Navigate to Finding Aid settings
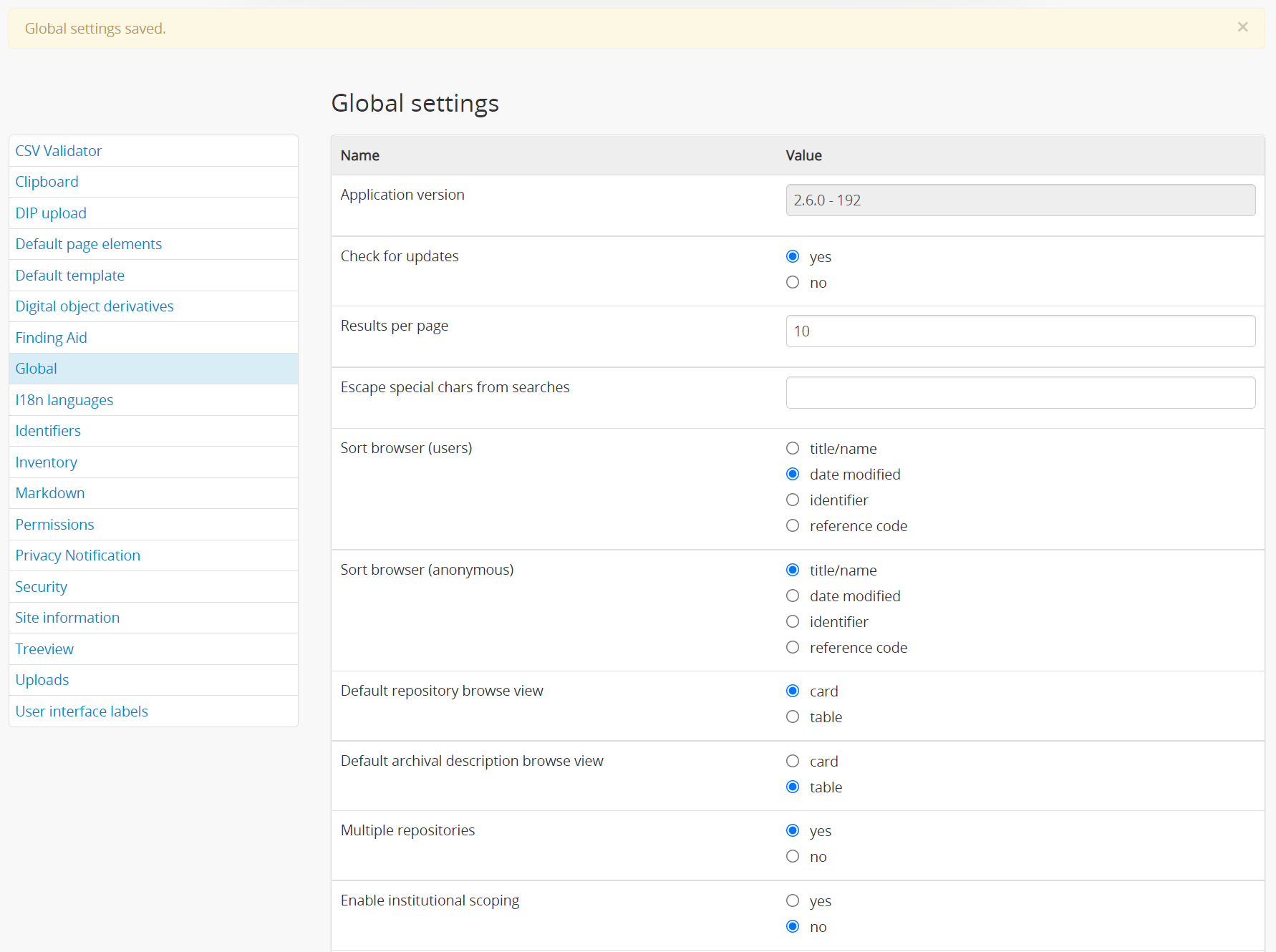Viewport: 1276px width, 952px height. pyautogui.click(x=52, y=338)
